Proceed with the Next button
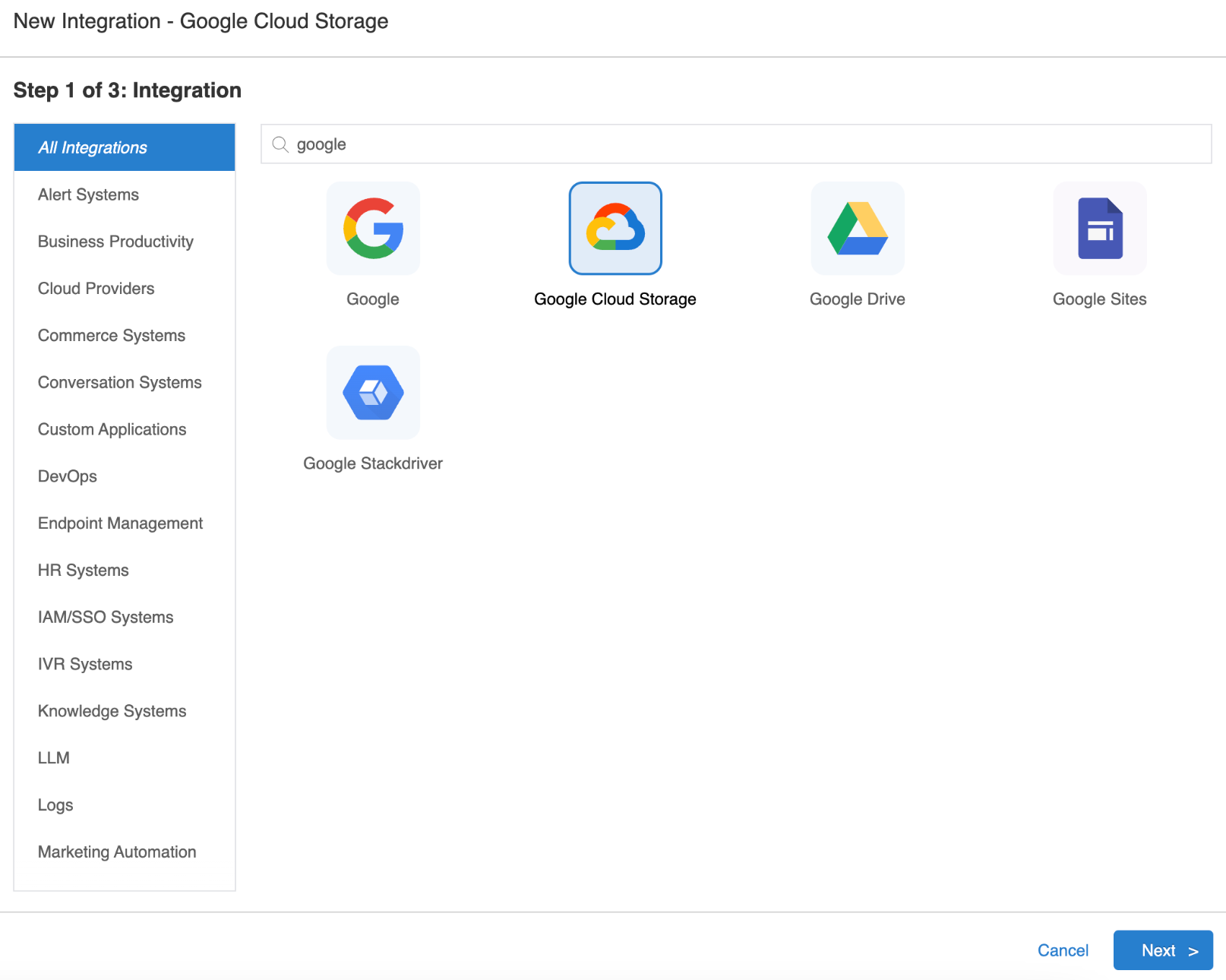Viewport: 1226px width, 980px height. point(1163,950)
